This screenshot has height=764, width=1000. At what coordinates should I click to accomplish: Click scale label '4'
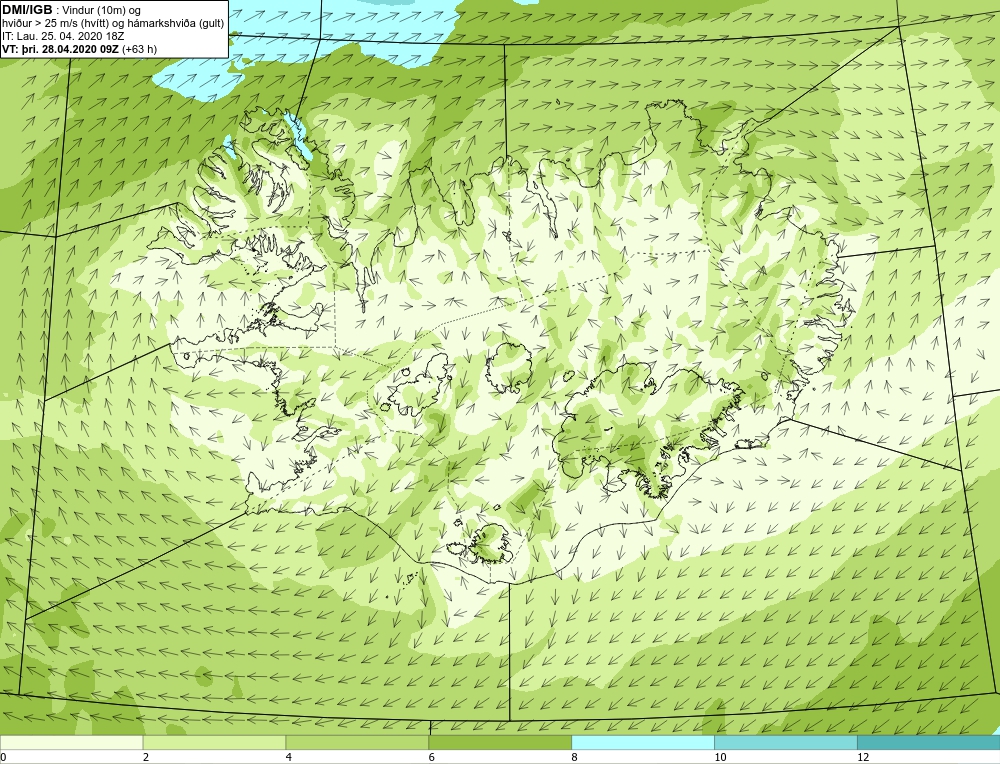(x=289, y=757)
